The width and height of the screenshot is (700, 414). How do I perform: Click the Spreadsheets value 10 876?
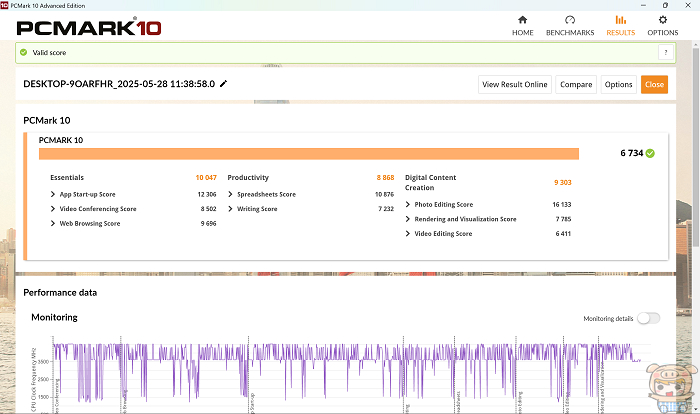point(384,194)
